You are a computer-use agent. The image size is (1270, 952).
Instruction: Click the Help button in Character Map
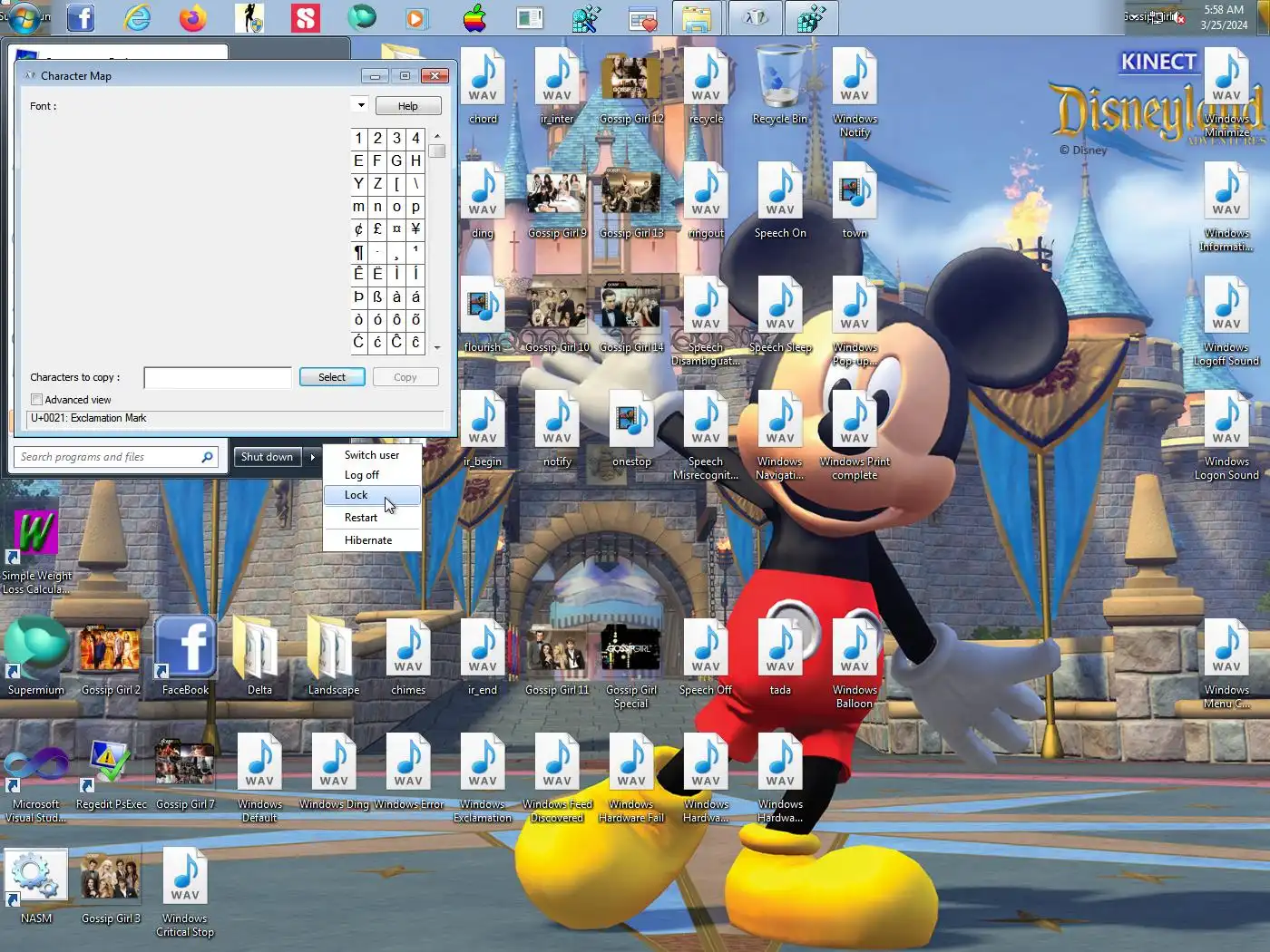click(x=408, y=106)
